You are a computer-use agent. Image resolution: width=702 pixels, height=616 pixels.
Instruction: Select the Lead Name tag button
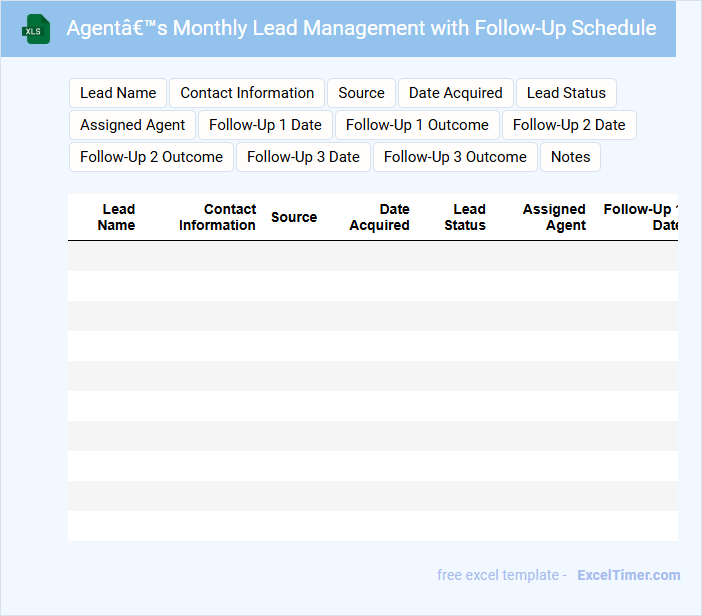[x=118, y=93]
